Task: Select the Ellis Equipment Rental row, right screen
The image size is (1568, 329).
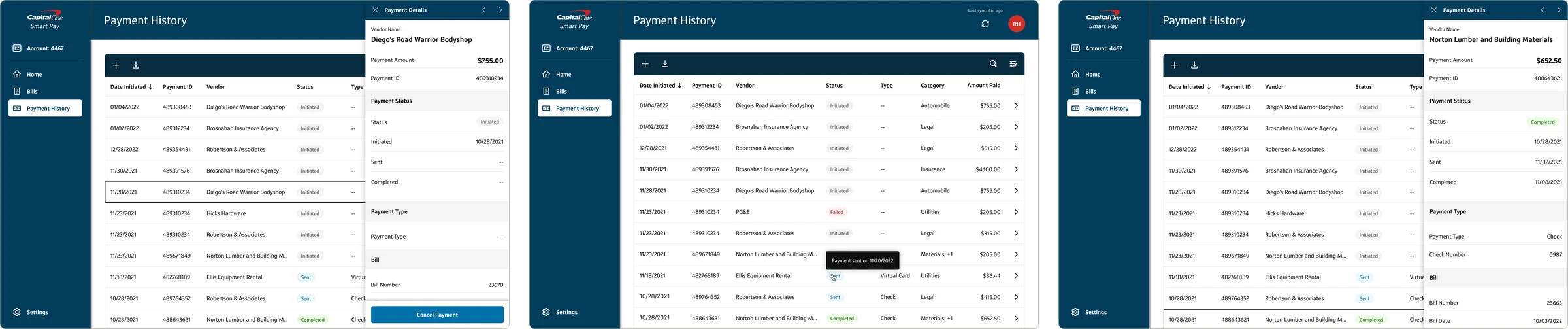Action: click(x=1294, y=277)
